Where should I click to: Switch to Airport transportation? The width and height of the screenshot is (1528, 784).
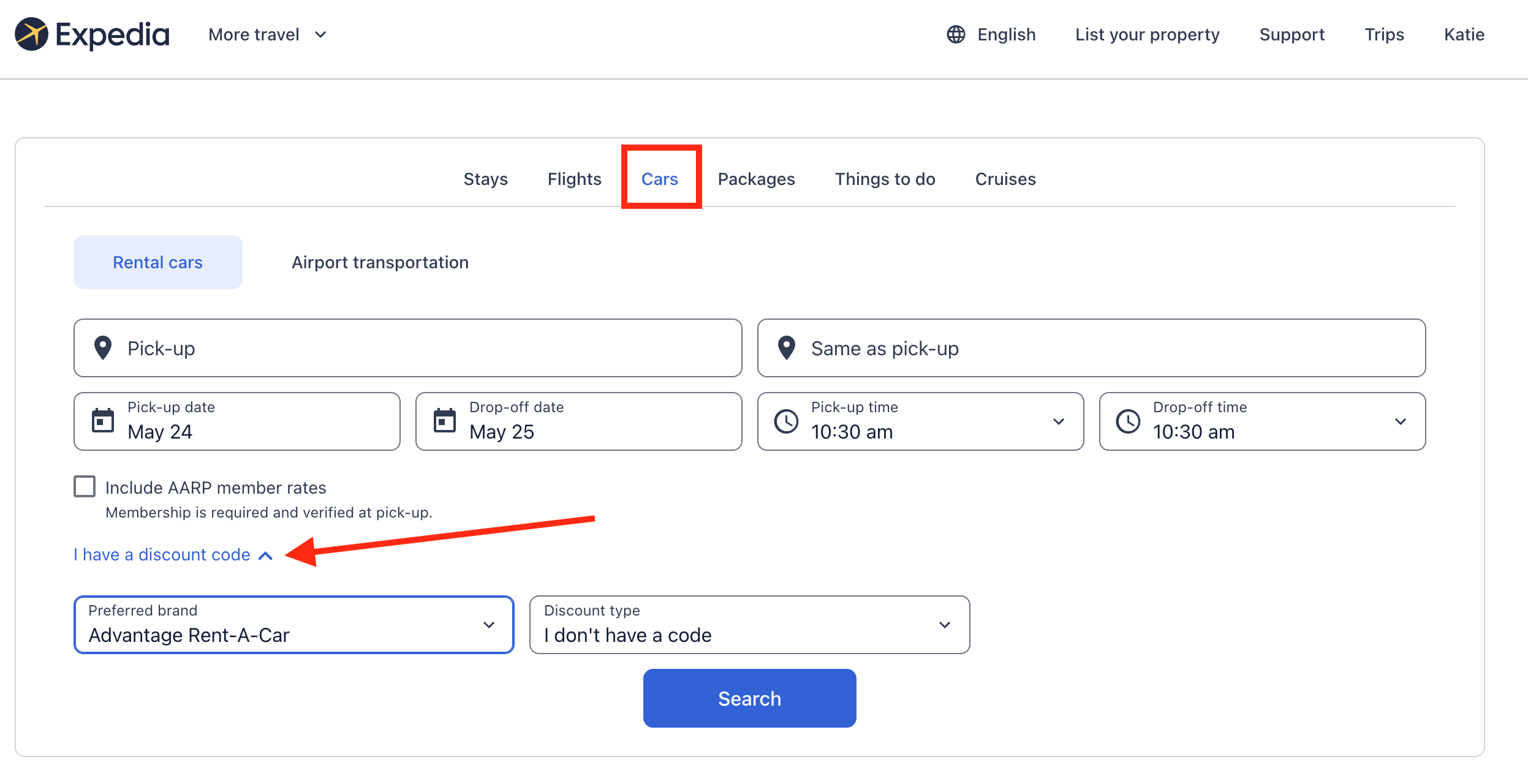click(380, 262)
